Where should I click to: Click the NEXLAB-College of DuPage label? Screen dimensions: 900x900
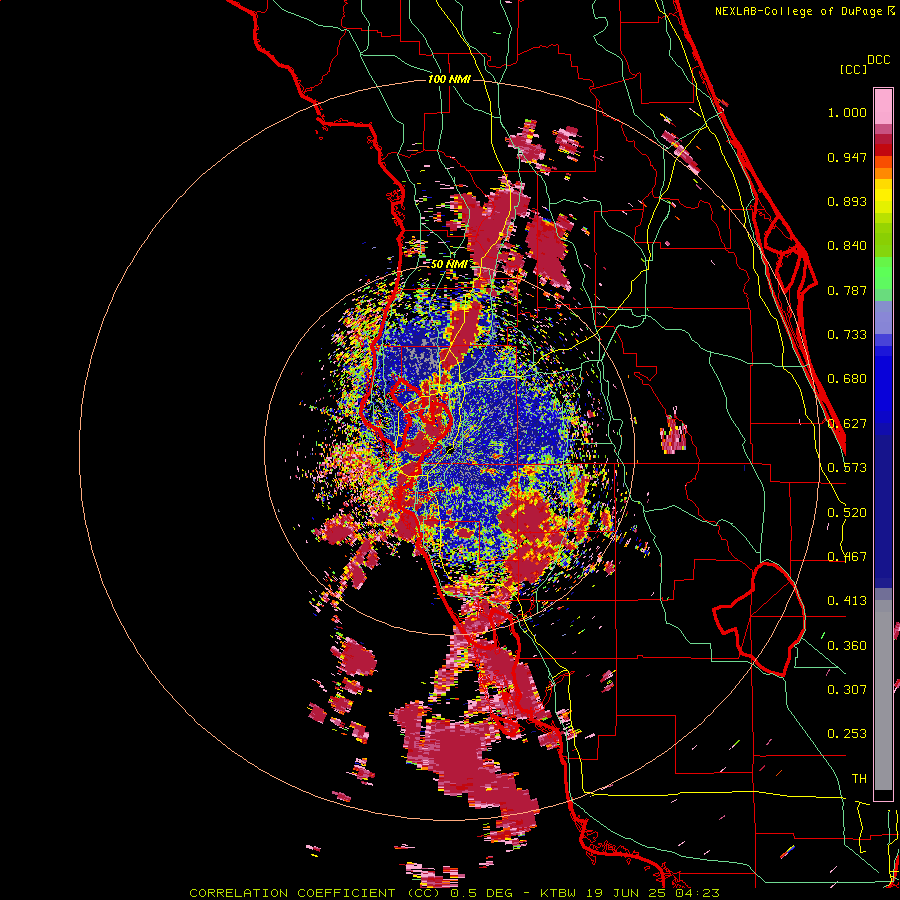[798, 11]
